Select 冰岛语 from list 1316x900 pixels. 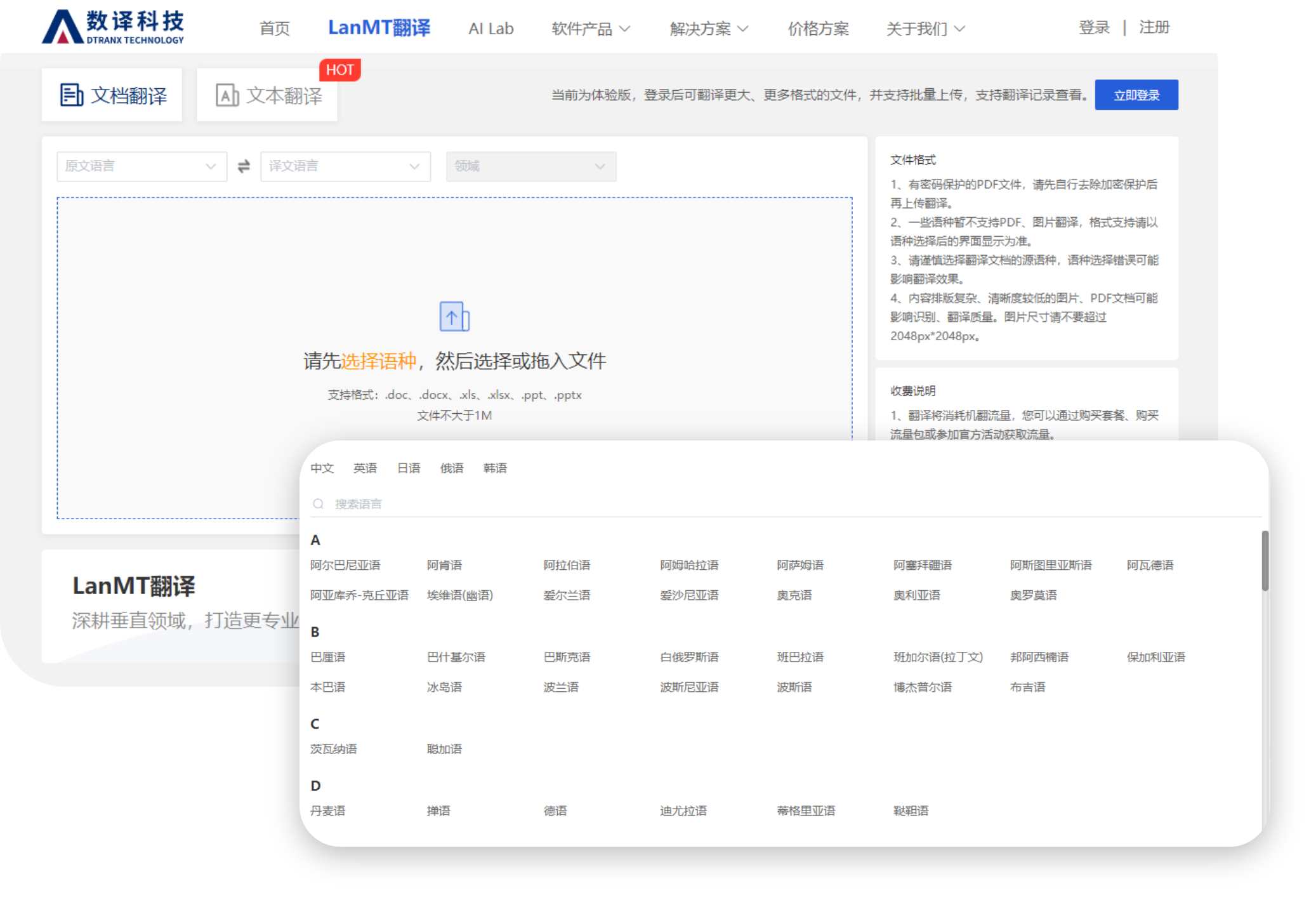(x=444, y=687)
